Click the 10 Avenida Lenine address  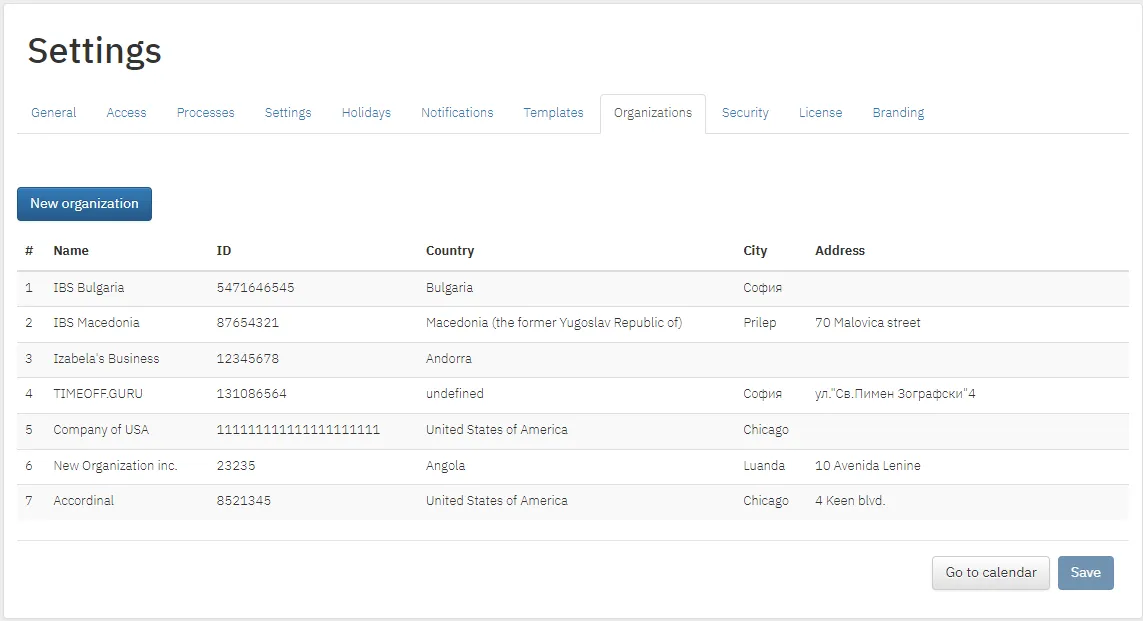(867, 466)
